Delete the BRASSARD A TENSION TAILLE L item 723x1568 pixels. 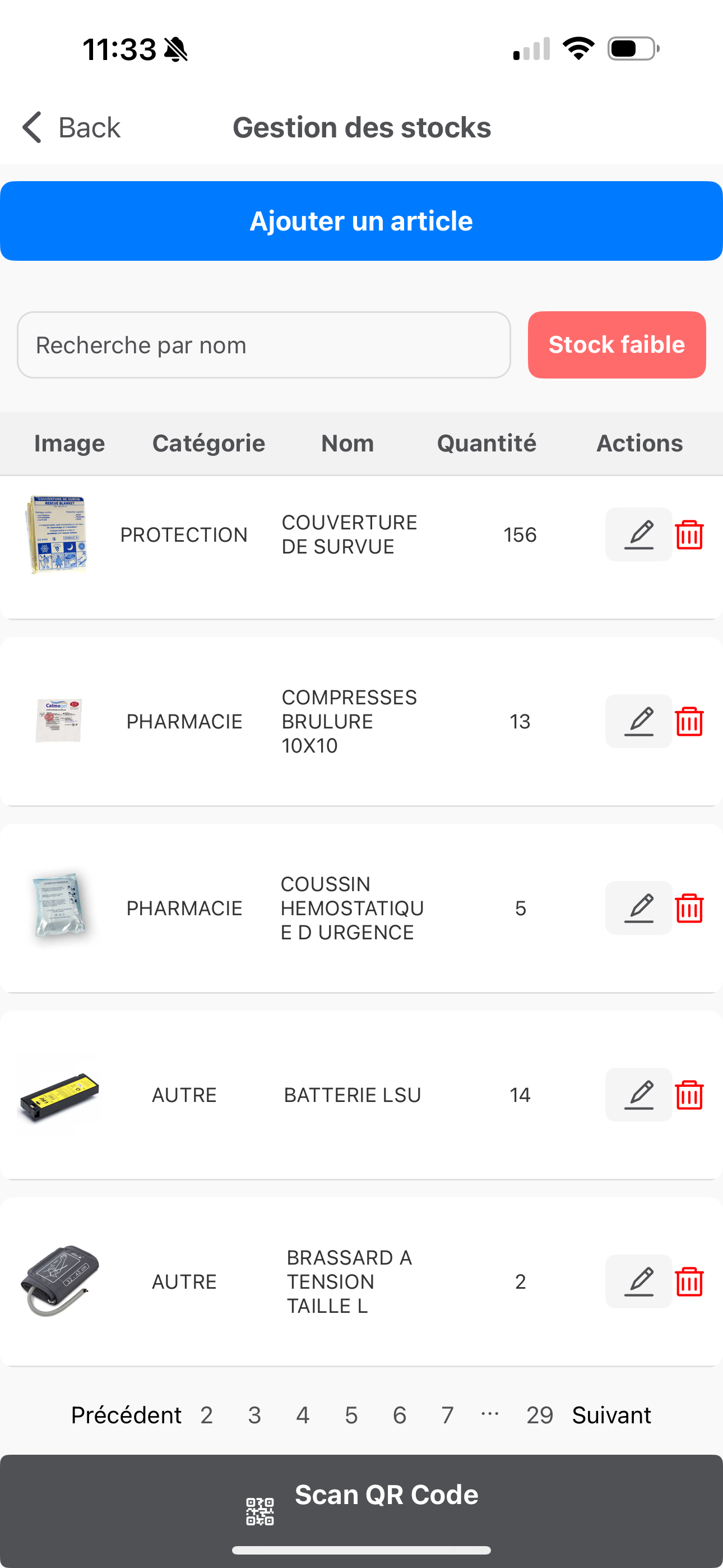click(689, 1281)
